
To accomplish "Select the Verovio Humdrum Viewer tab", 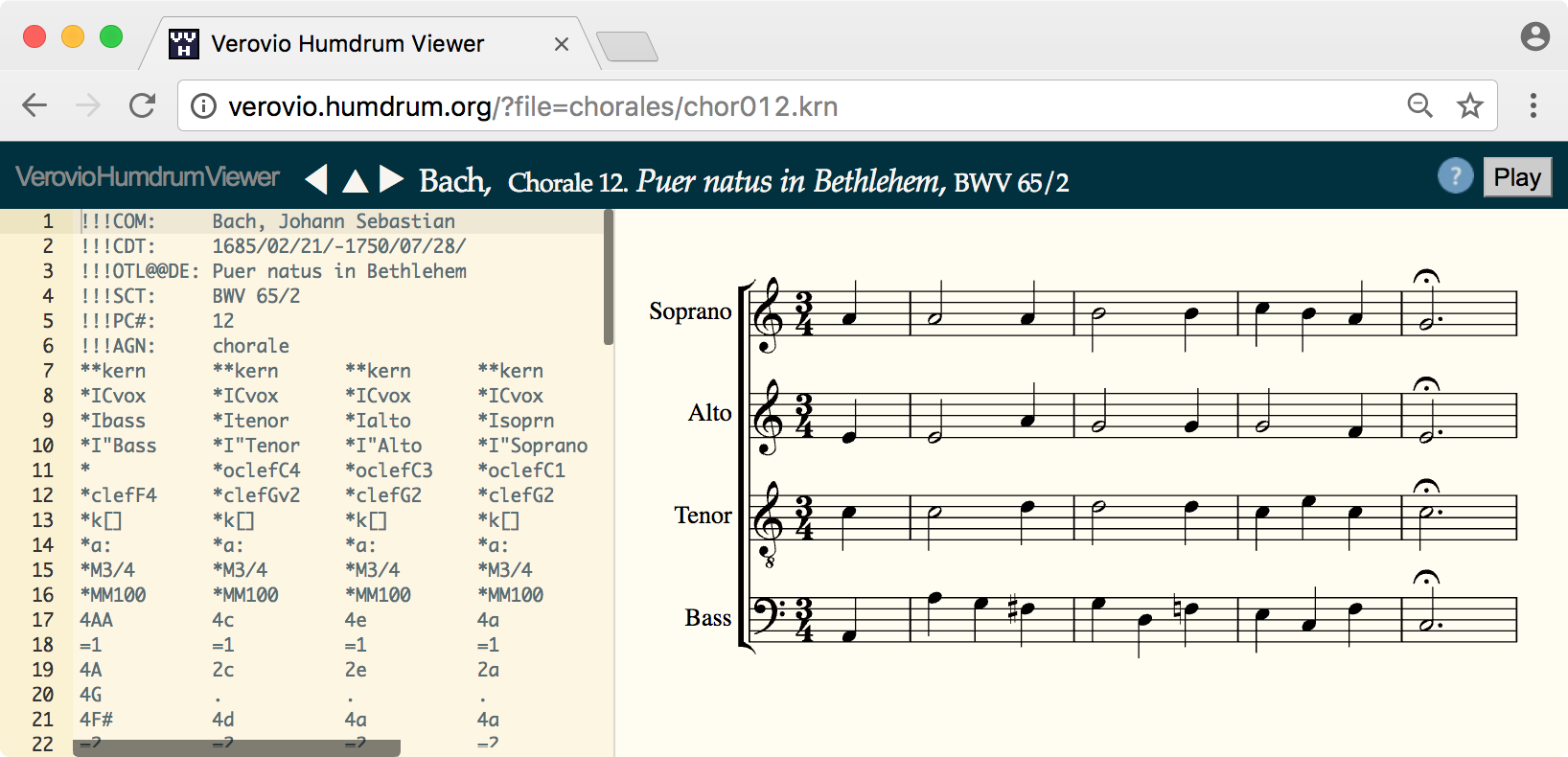I will tap(370, 43).
